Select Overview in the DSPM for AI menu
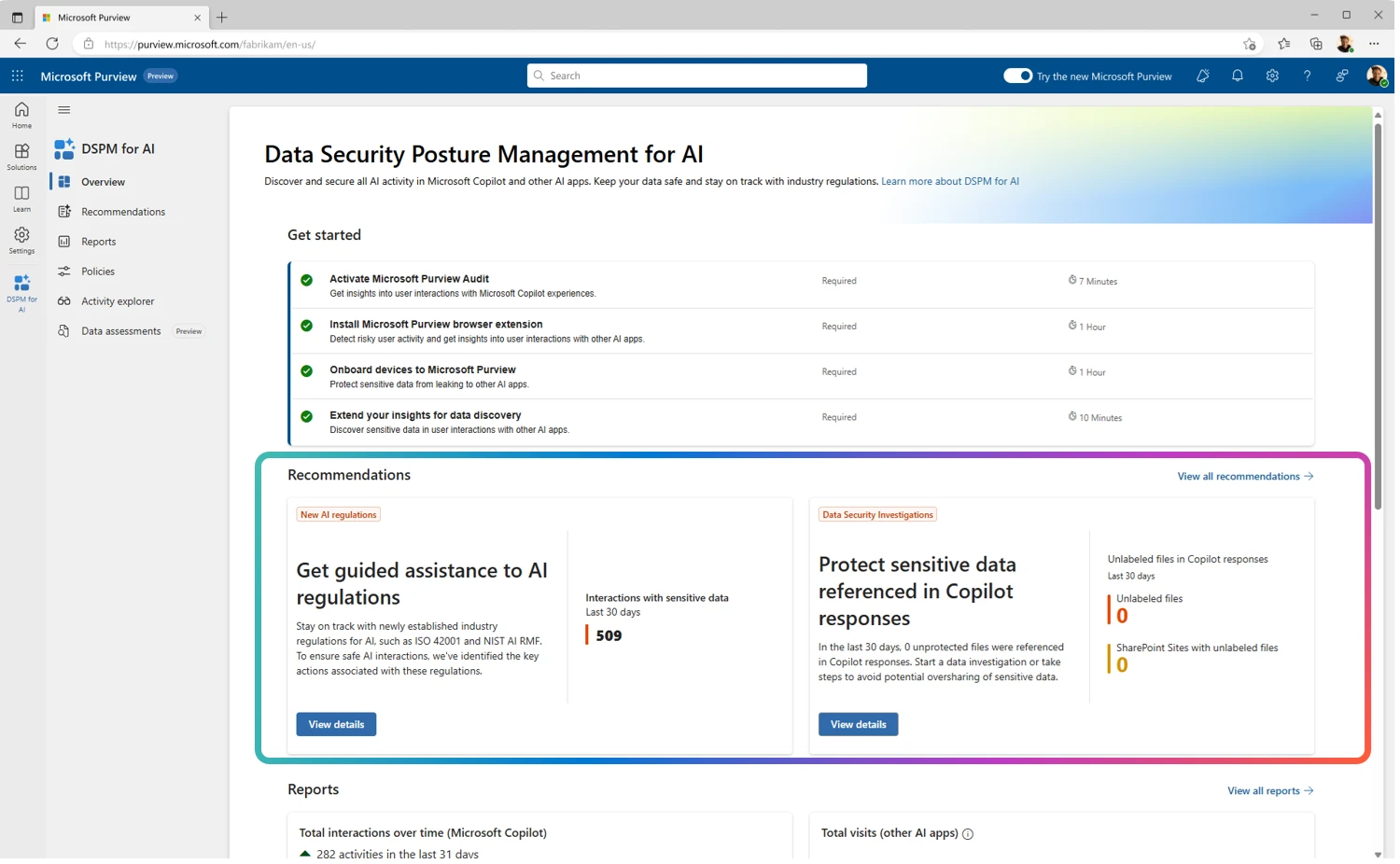Viewport: 1400px width, 864px height. tap(103, 181)
